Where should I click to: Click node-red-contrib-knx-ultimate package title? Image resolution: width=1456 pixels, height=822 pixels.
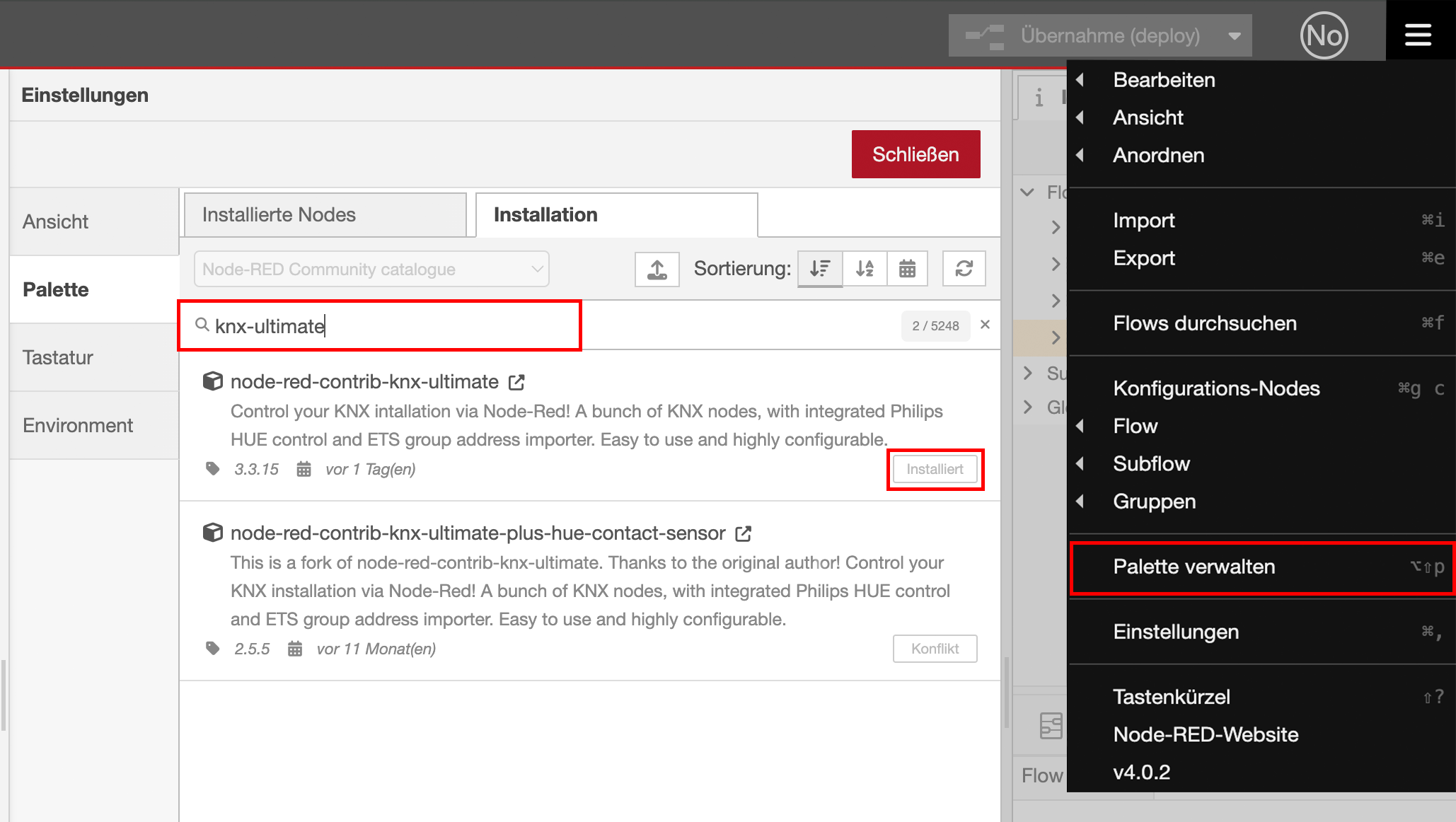364,382
